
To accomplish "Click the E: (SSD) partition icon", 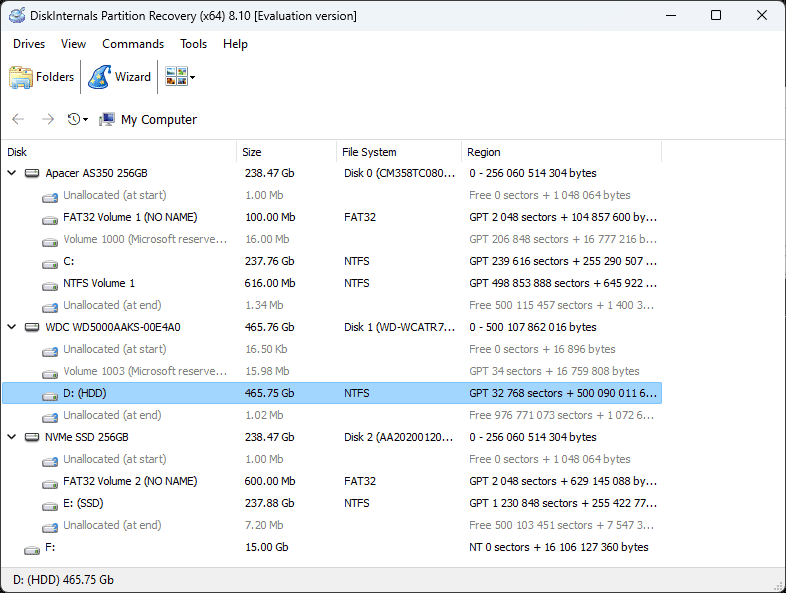I will [x=50, y=505].
